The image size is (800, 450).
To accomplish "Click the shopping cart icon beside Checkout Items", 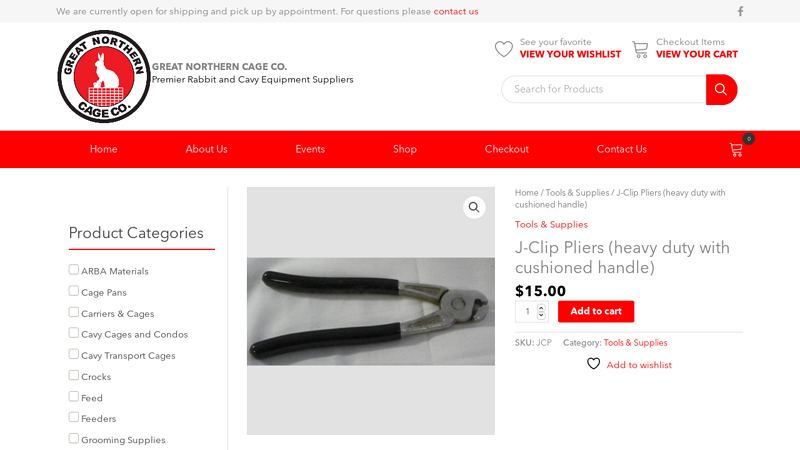I will click(x=640, y=49).
